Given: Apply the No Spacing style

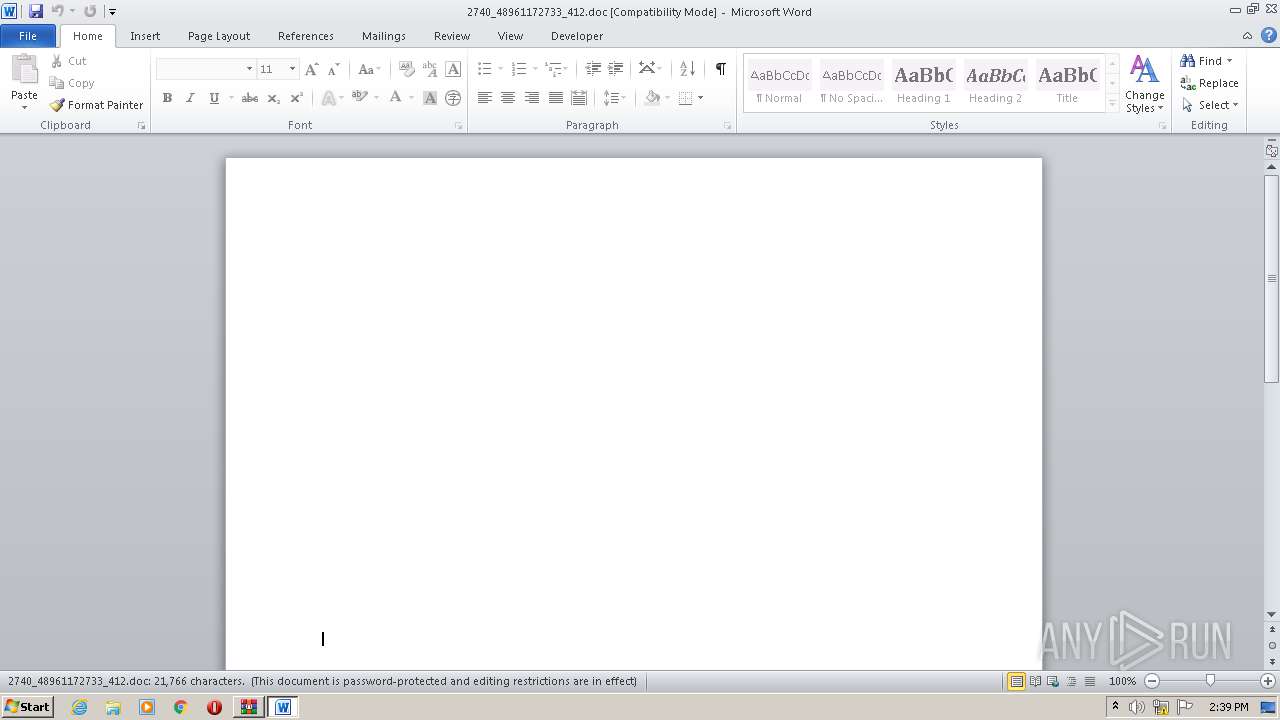Looking at the screenshot, I should click(852, 84).
